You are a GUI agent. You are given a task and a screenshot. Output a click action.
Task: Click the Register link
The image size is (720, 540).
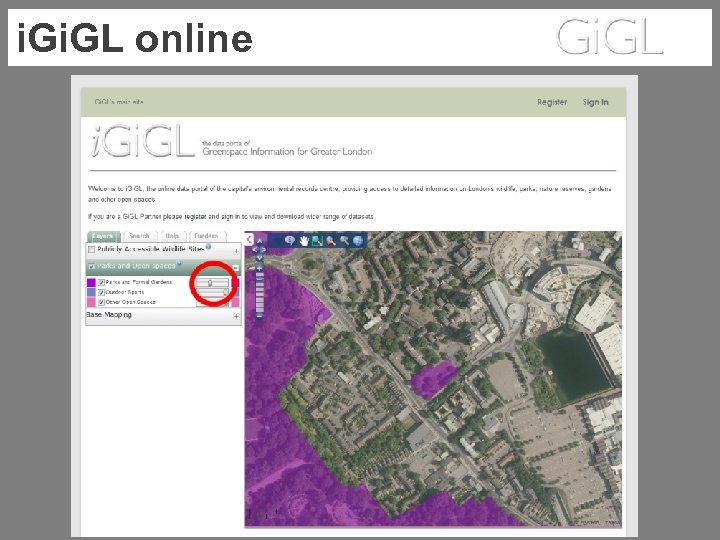coord(552,102)
